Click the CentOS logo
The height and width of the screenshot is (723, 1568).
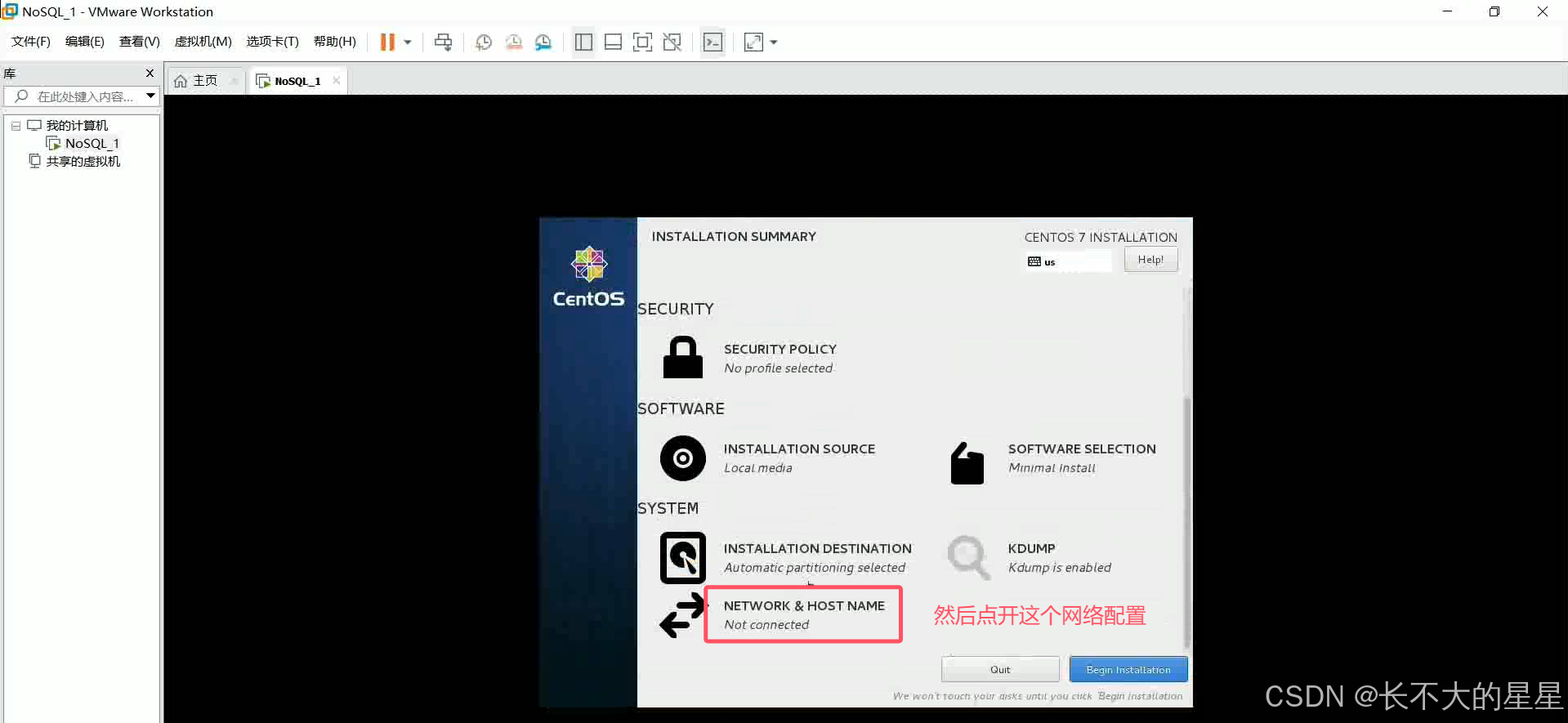click(588, 277)
